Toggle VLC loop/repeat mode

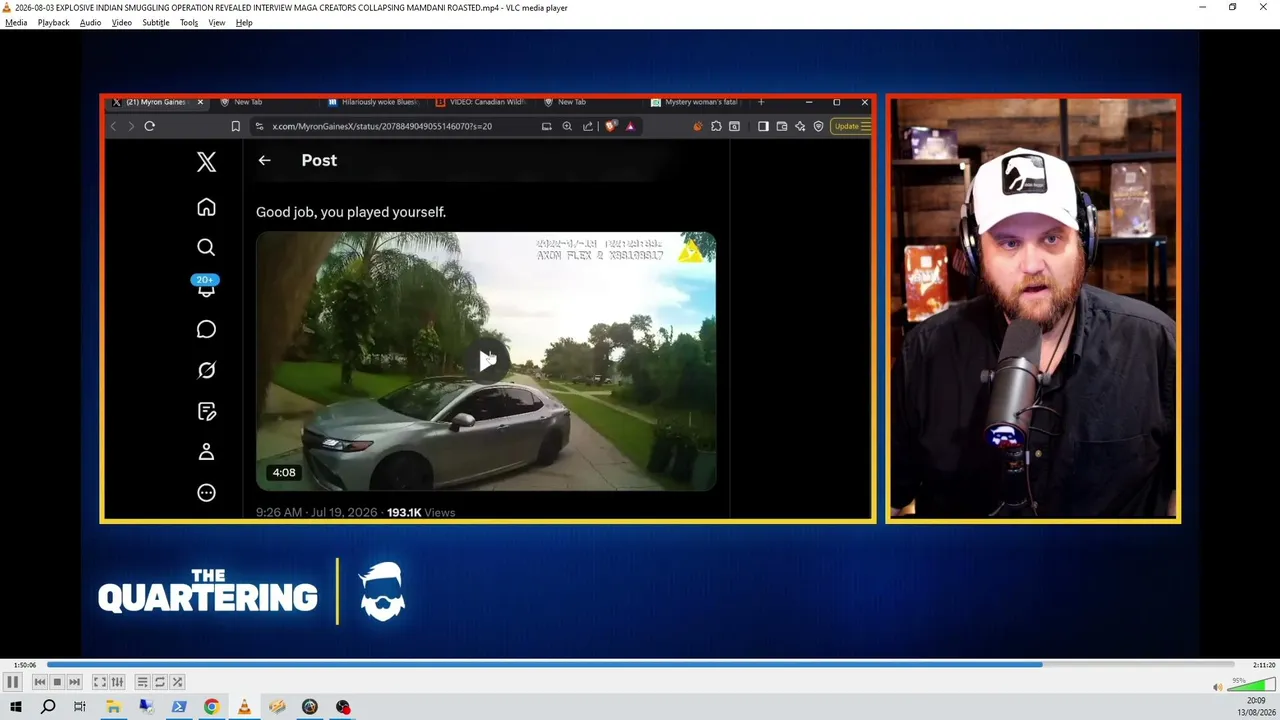click(160, 682)
